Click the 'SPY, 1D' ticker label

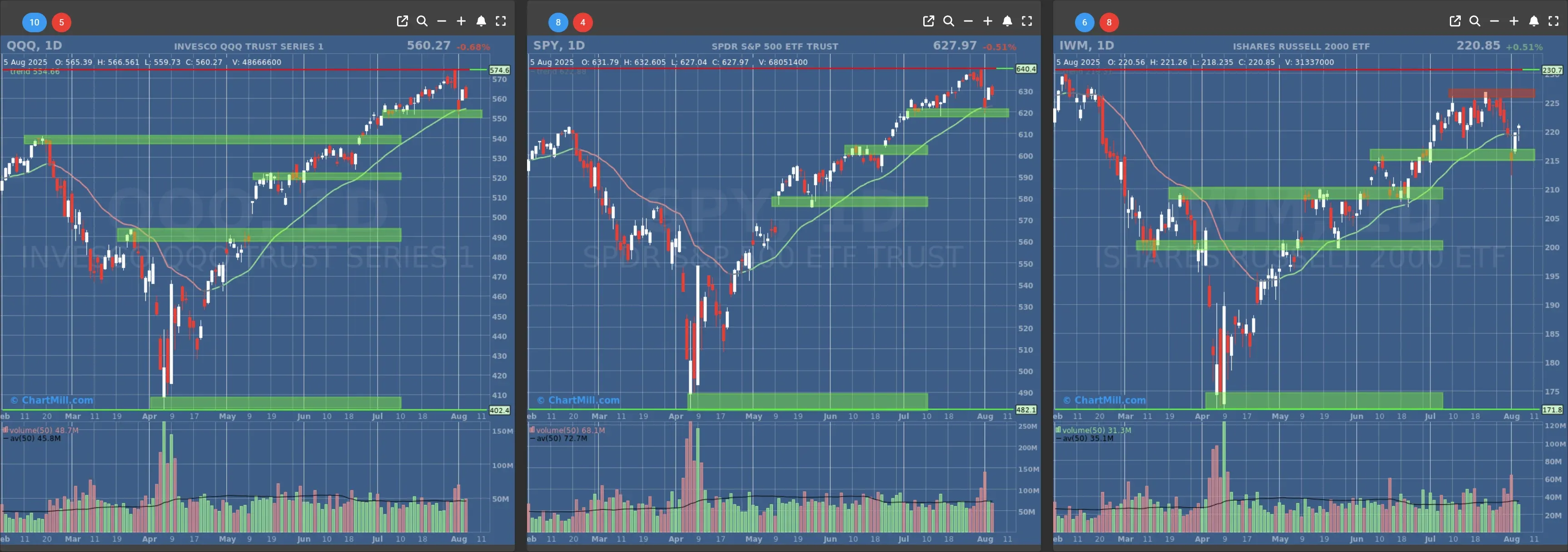point(559,45)
